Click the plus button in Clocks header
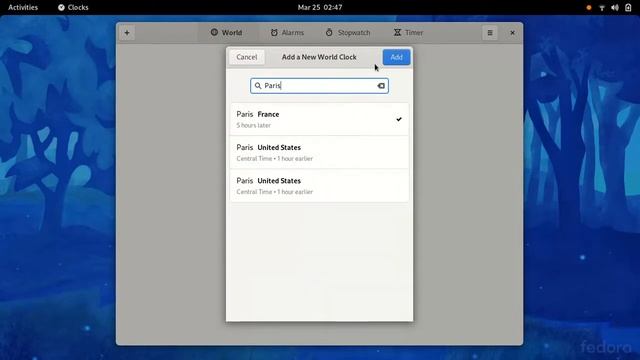 click(127, 33)
